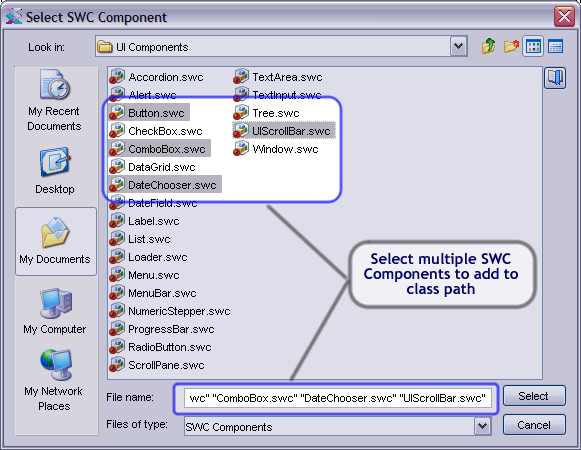The width and height of the screenshot is (581, 450).
Task: Open My Recent Documents shortcut
Action: click(x=54, y=100)
